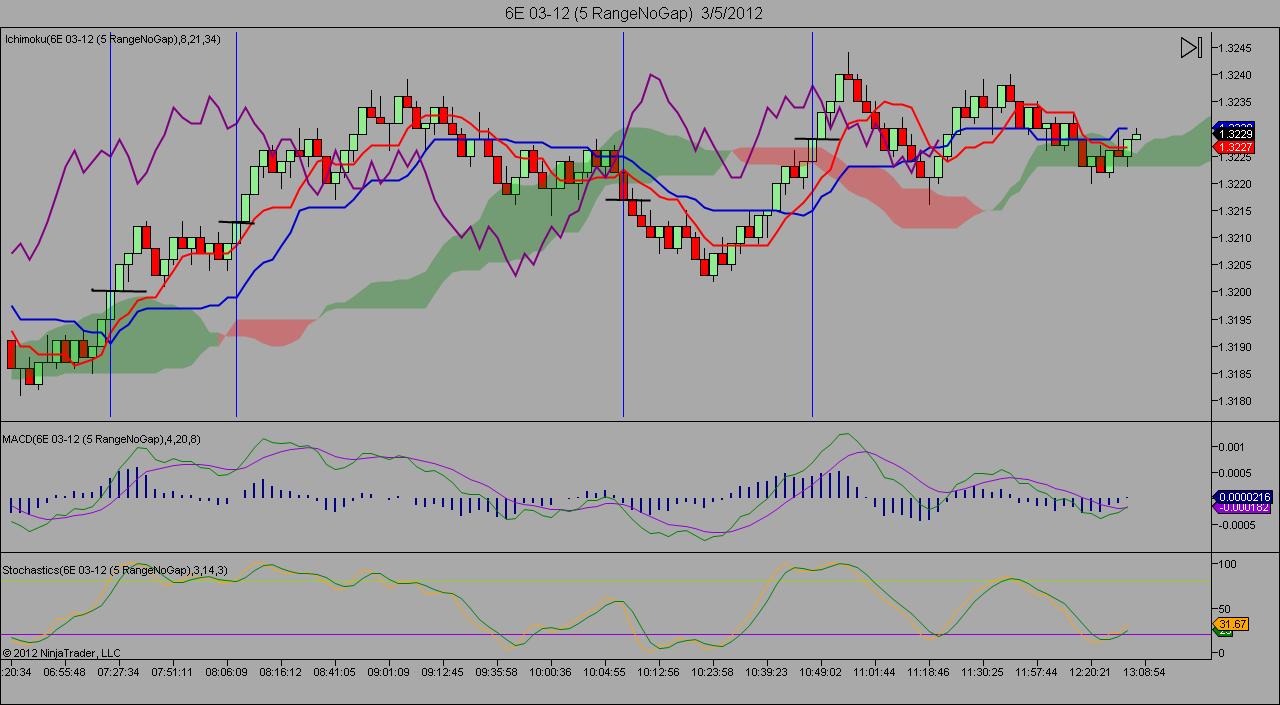Click the 09:35:58 time axis label
This screenshot has height=705, width=1280.
tap(496, 672)
